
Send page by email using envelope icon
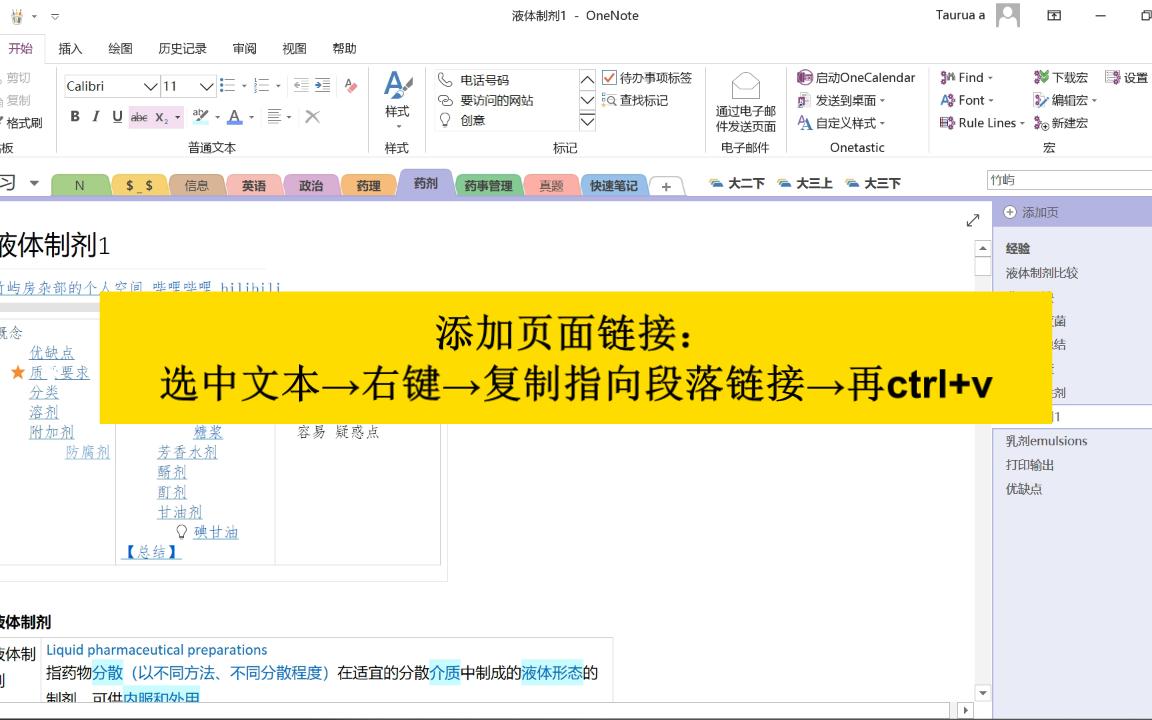pyautogui.click(x=745, y=88)
